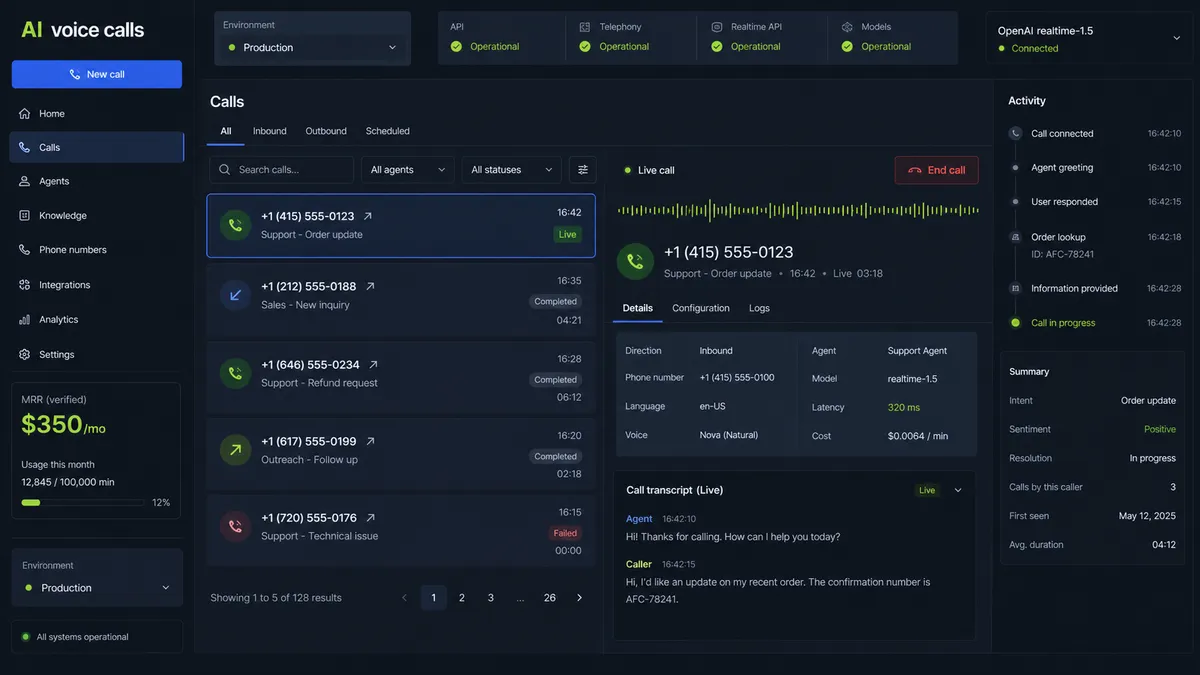Switch to the Scheduled tab
Image resolution: width=1200 pixels, height=675 pixels.
tap(388, 131)
